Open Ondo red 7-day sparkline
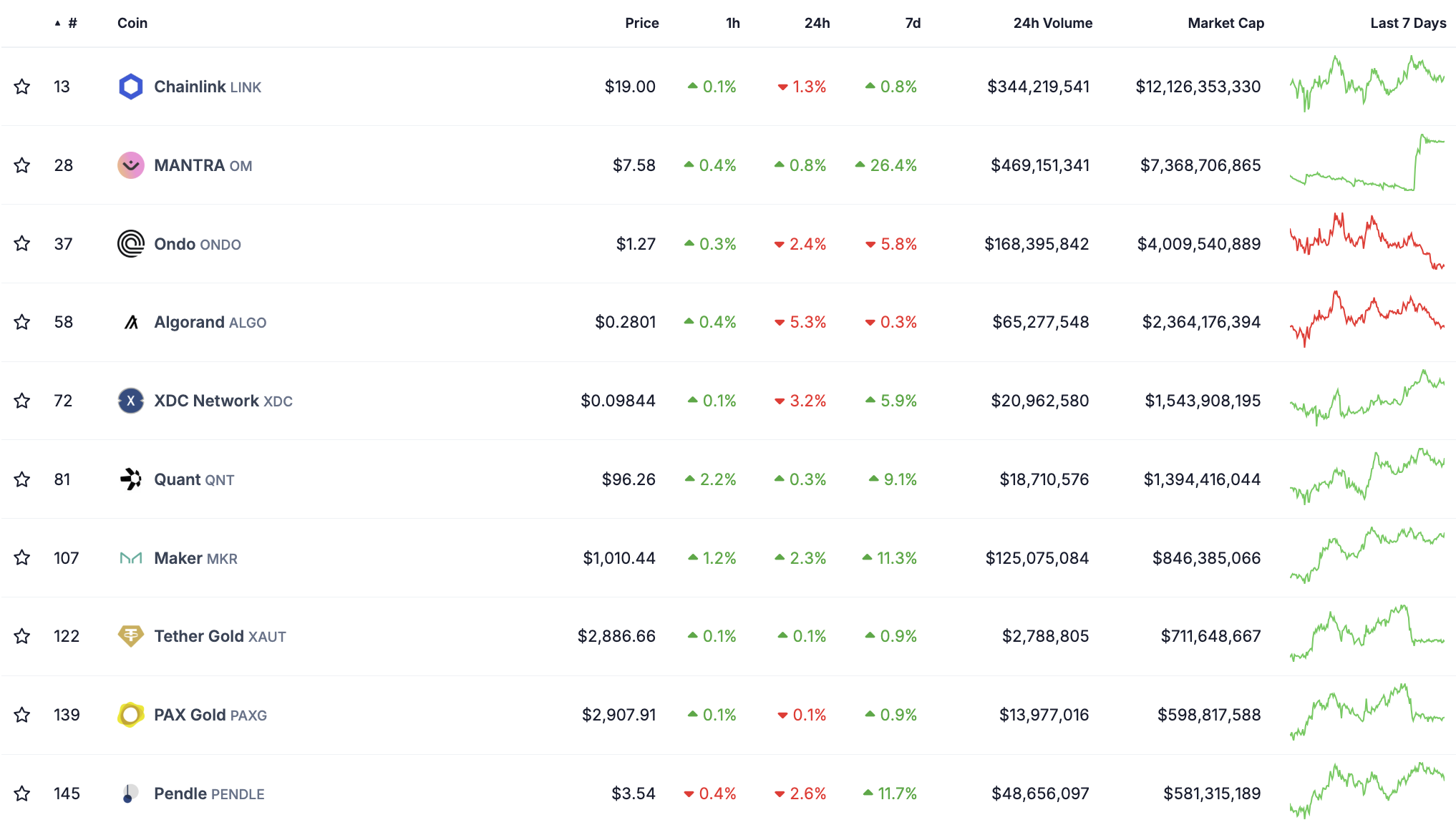The image size is (1456, 830). 1367,241
